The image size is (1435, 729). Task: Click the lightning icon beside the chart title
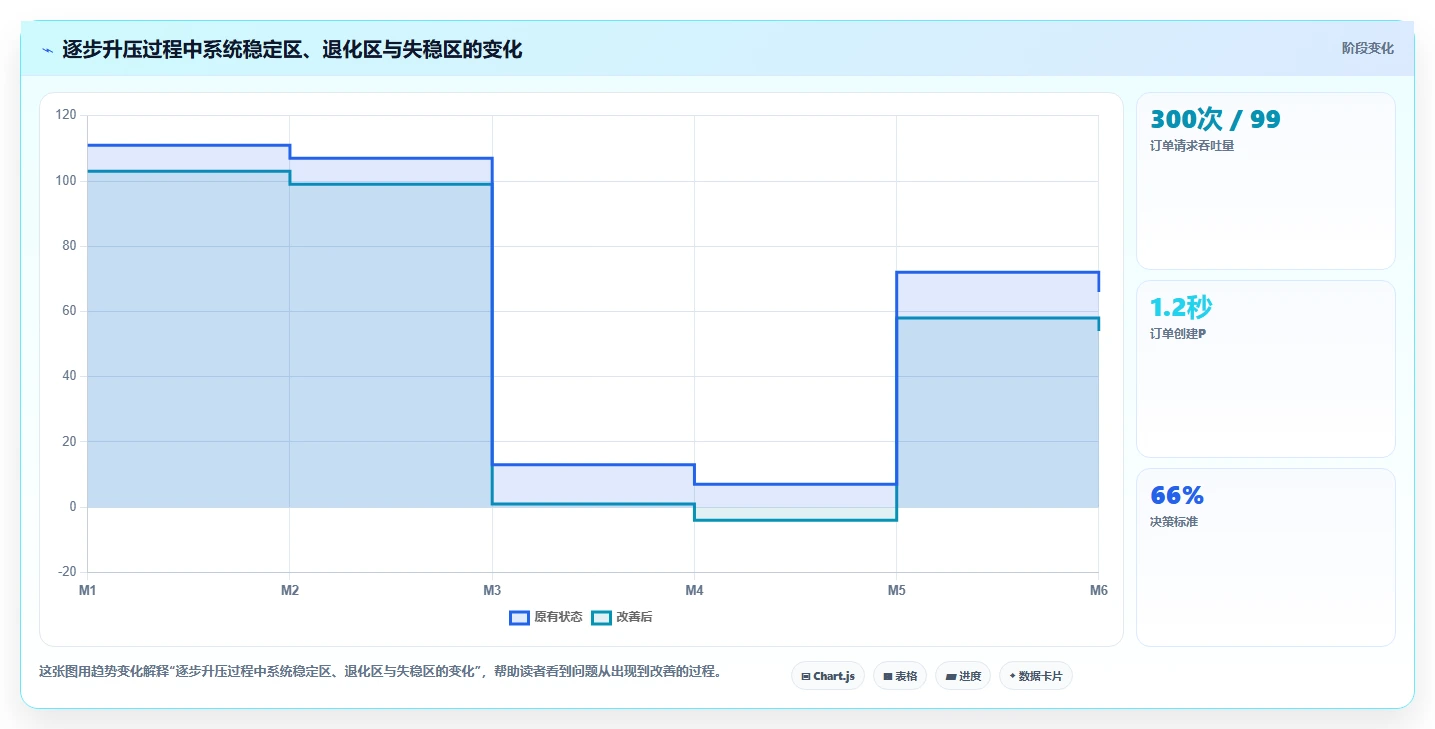pyautogui.click(x=48, y=49)
